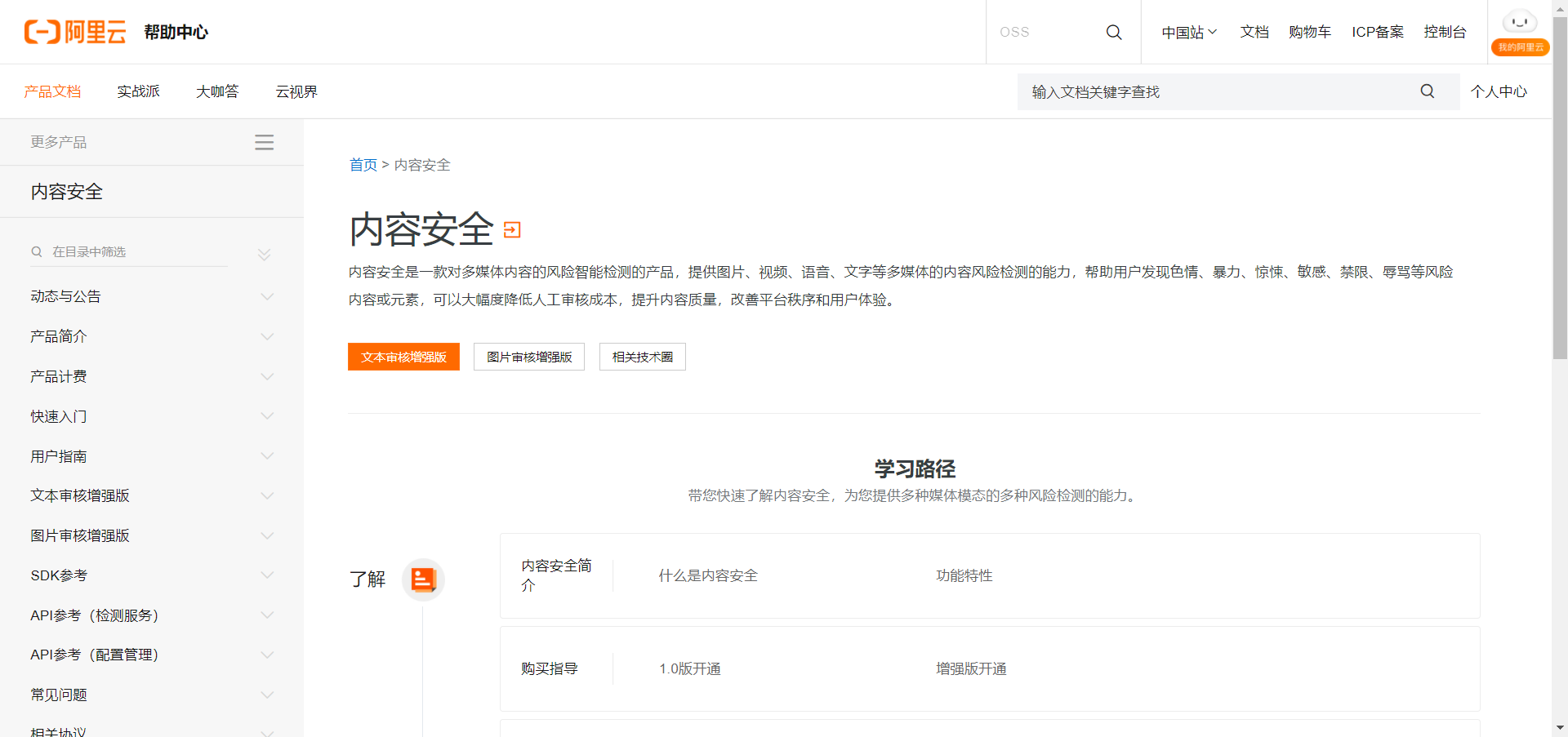Click the 更多产品 label
The height and width of the screenshot is (737, 1568).
click(x=59, y=142)
